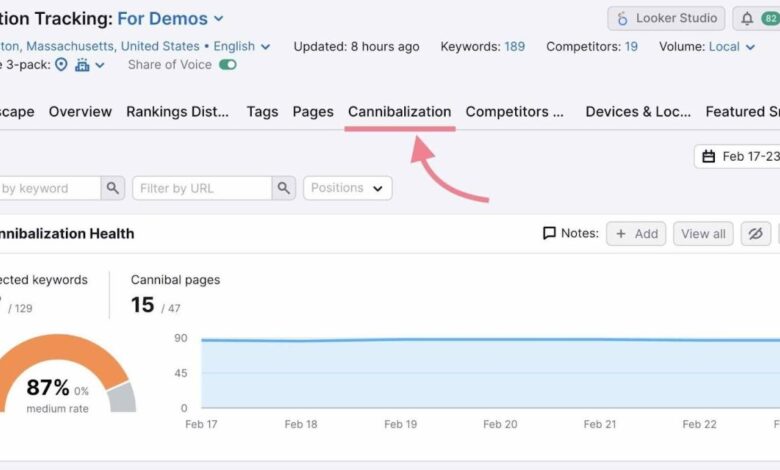
Task: Click the URL filter search icon
Action: (284, 188)
